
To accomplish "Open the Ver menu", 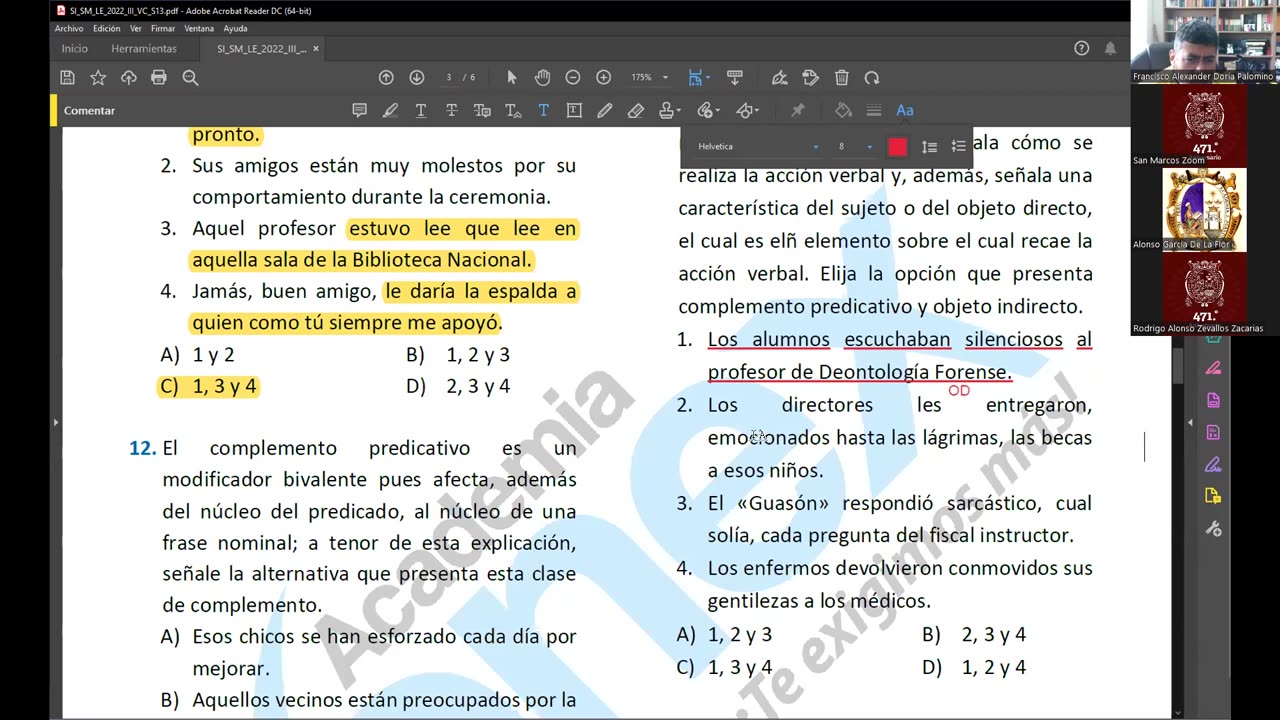I will [136, 29].
